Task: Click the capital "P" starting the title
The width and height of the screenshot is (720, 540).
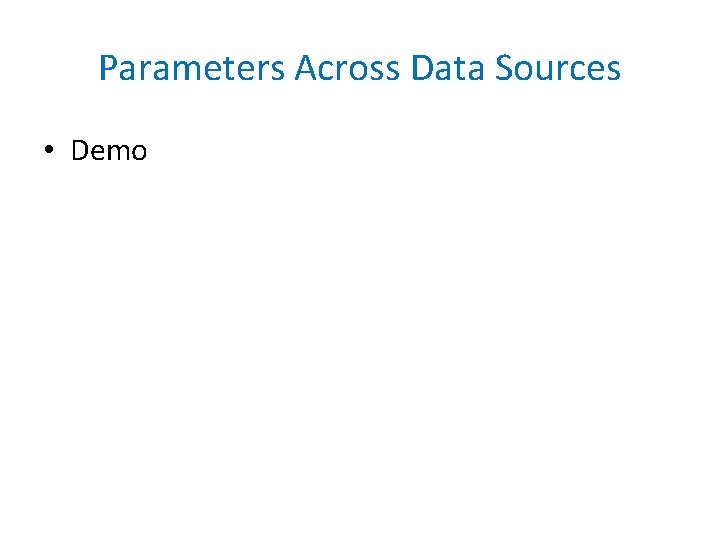Action: [108, 68]
